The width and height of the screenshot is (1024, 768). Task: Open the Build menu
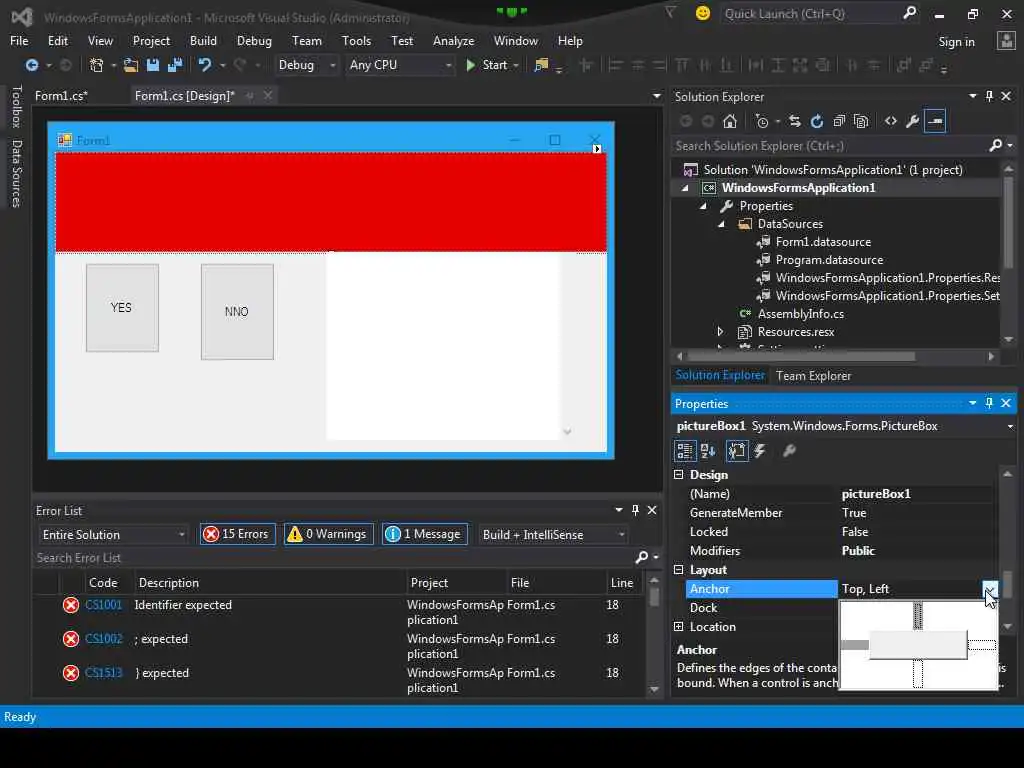(203, 40)
